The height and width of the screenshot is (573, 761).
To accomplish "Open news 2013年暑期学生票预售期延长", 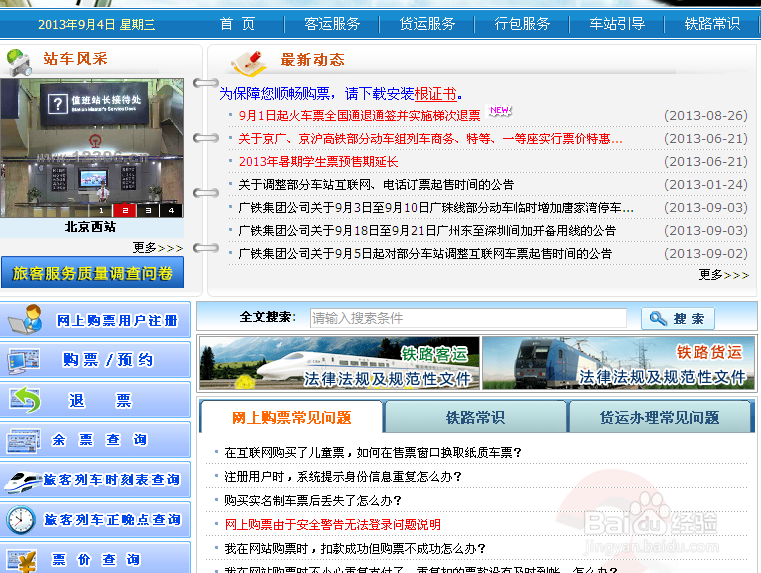I will pos(318,162).
